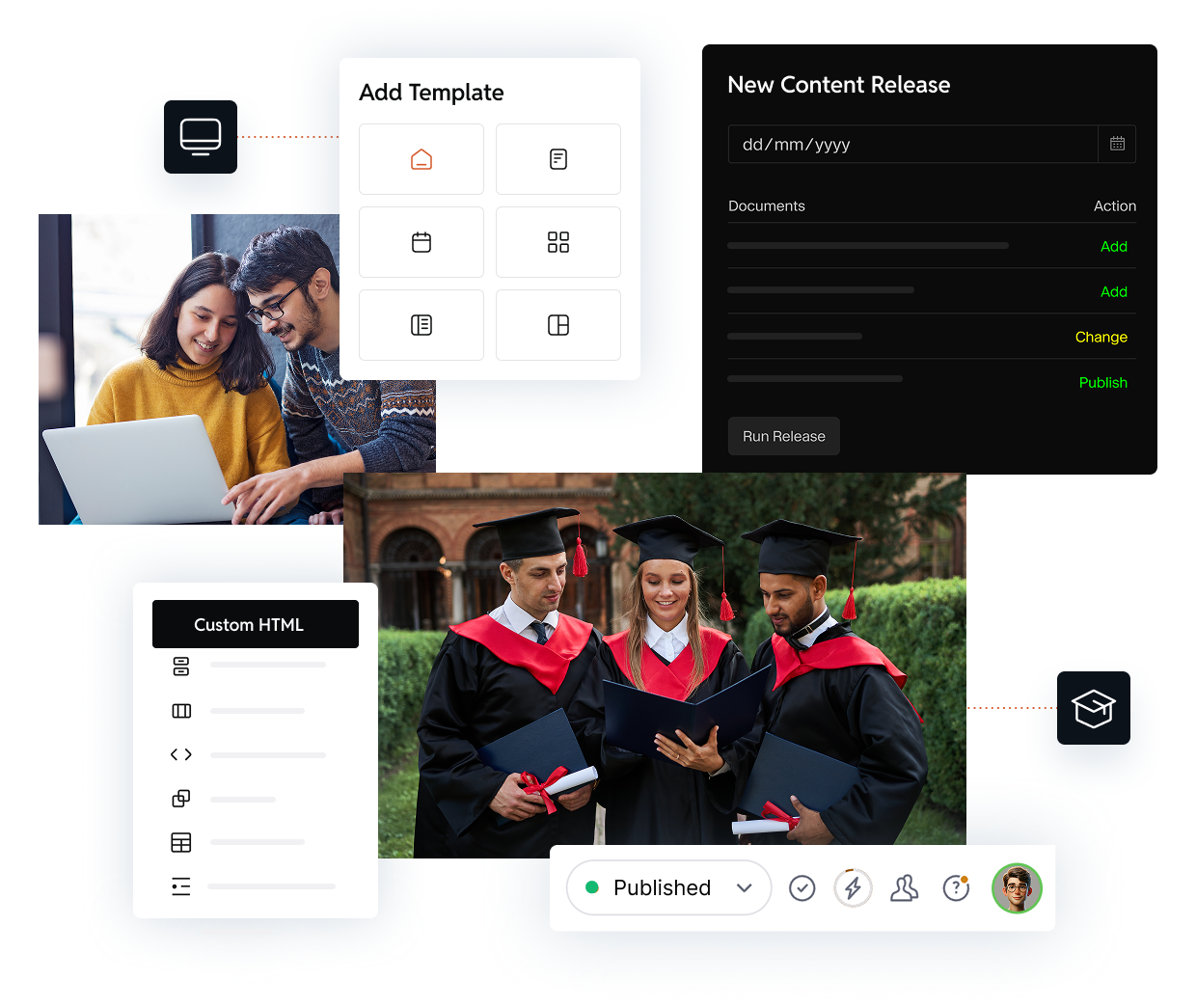The width and height of the screenshot is (1196, 1008).
Task: Select the document template tile
Action: click(558, 159)
